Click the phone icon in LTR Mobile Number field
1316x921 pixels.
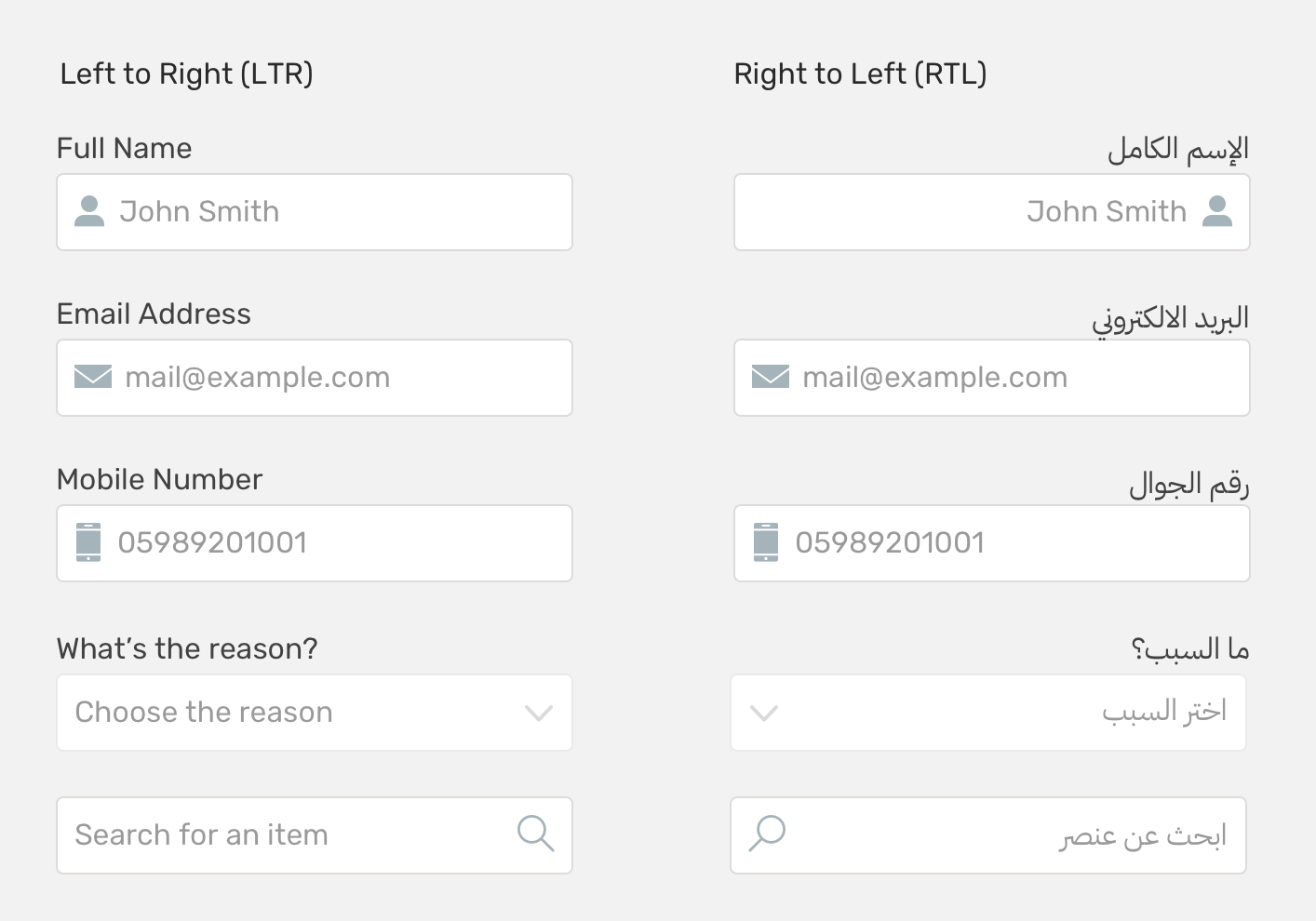(x=88, y=542)
